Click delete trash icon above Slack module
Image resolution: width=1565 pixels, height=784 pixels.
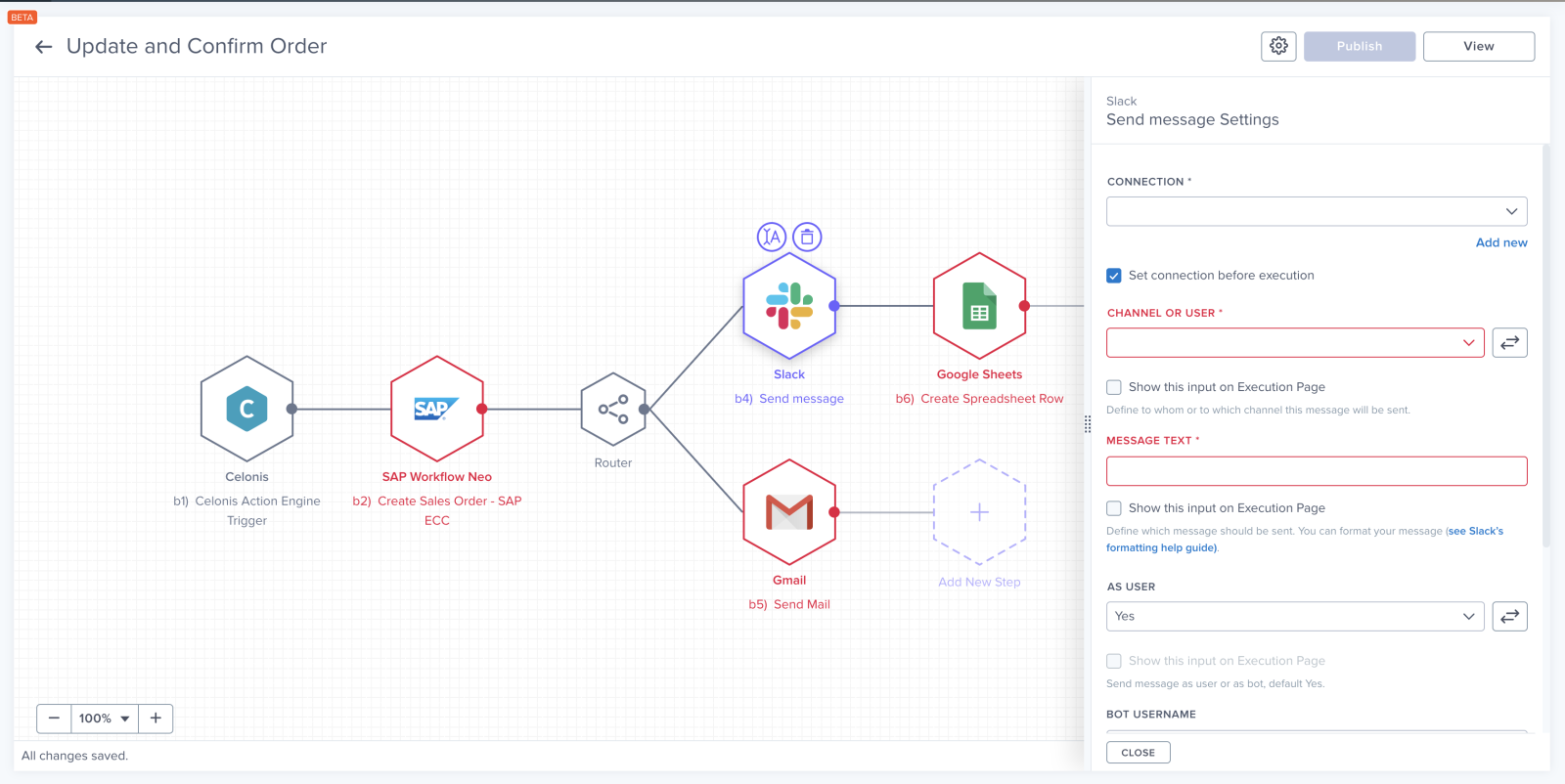tap(807, 237)
